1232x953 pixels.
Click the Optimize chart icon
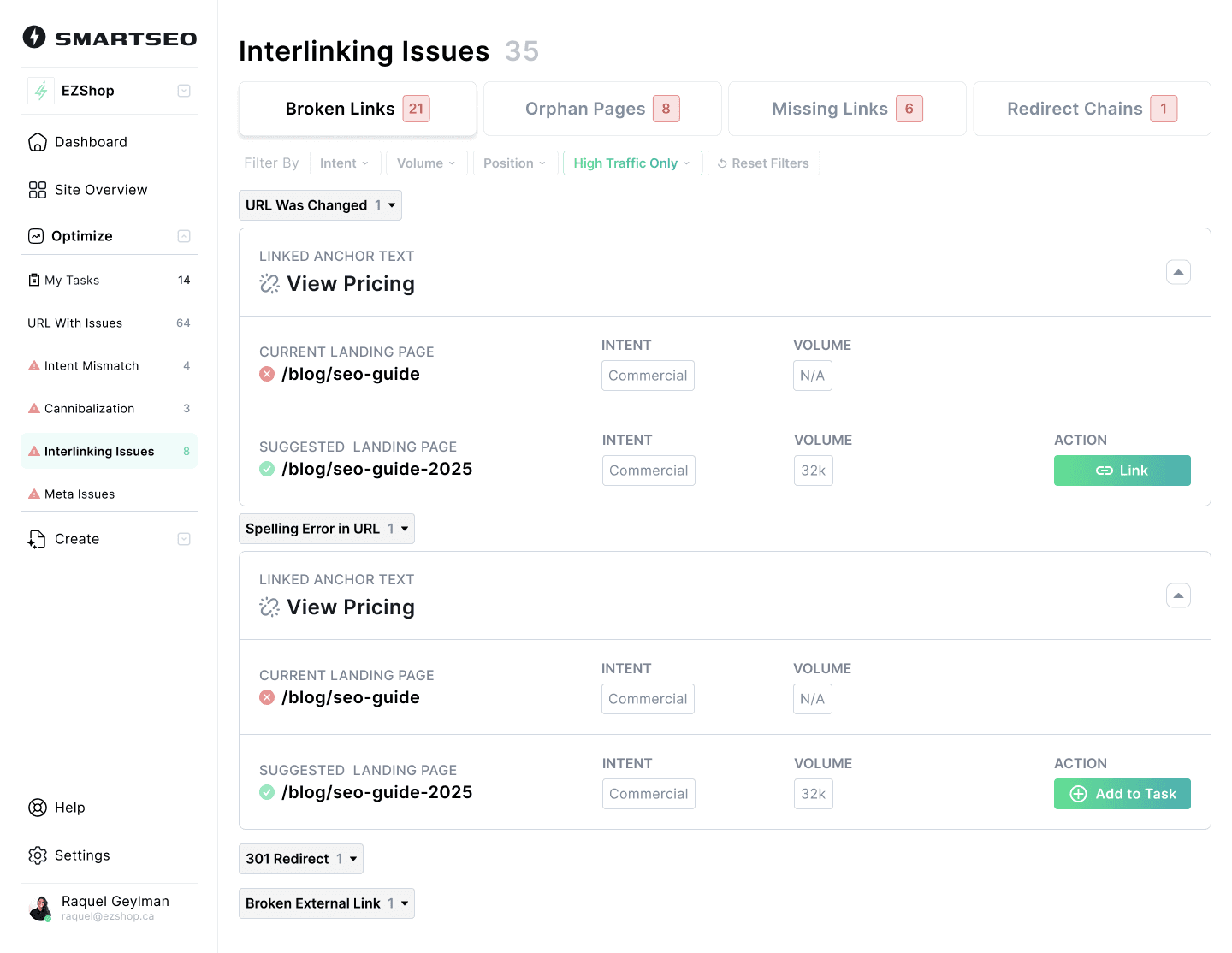click(x=36, y=236)
